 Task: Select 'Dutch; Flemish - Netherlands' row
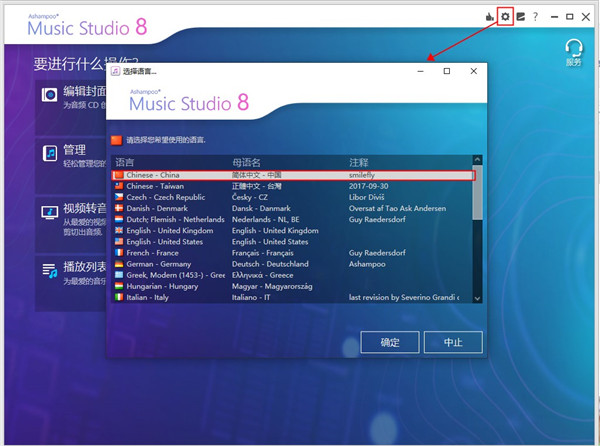[x=293, y=220]
